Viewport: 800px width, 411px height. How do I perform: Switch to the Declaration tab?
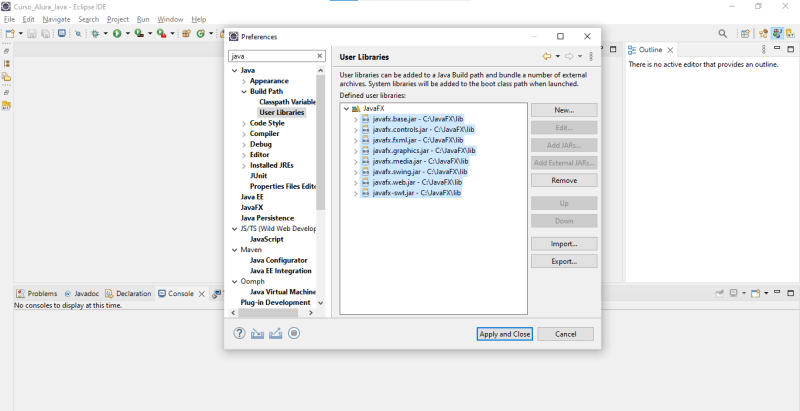(x=128, y=294)
